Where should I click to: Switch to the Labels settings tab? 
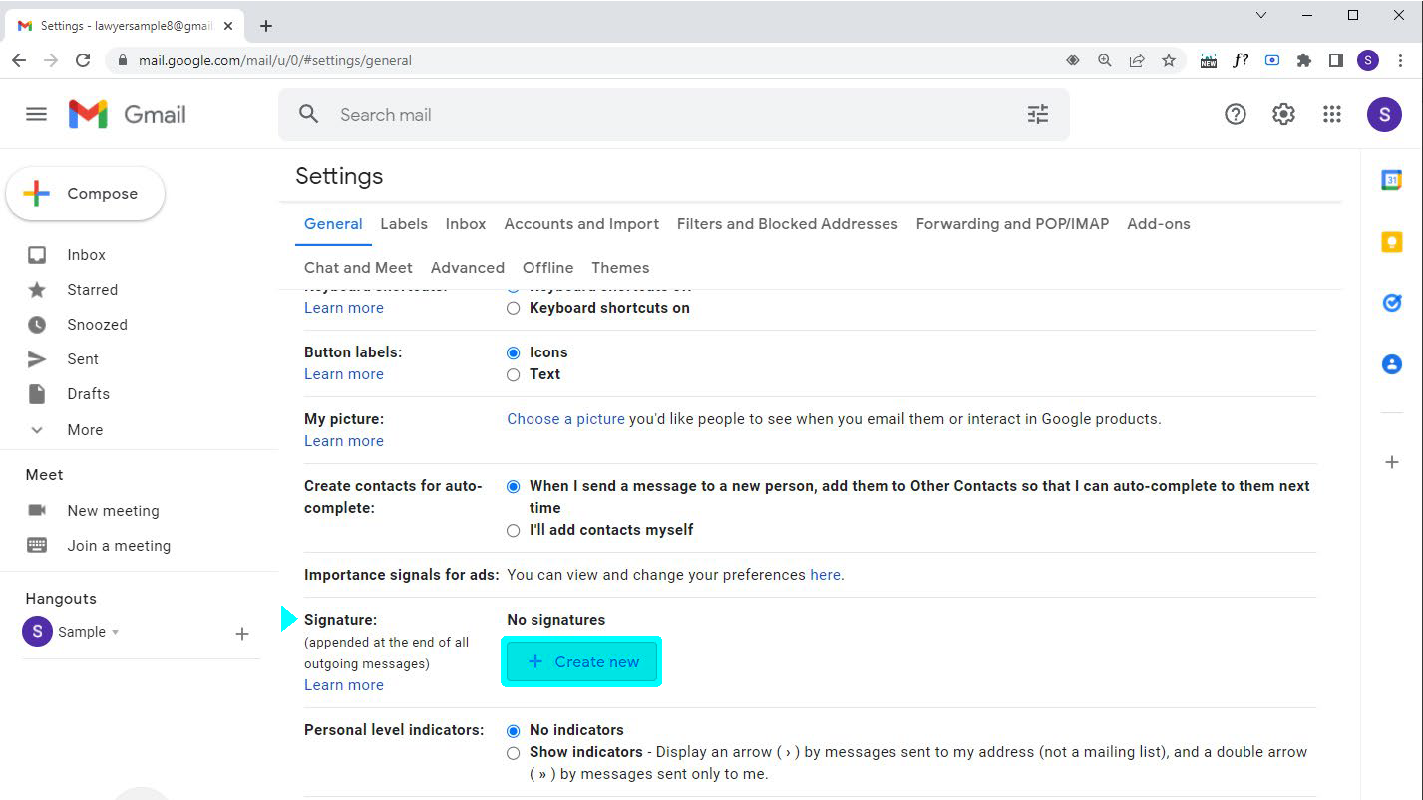click(403, 223)
